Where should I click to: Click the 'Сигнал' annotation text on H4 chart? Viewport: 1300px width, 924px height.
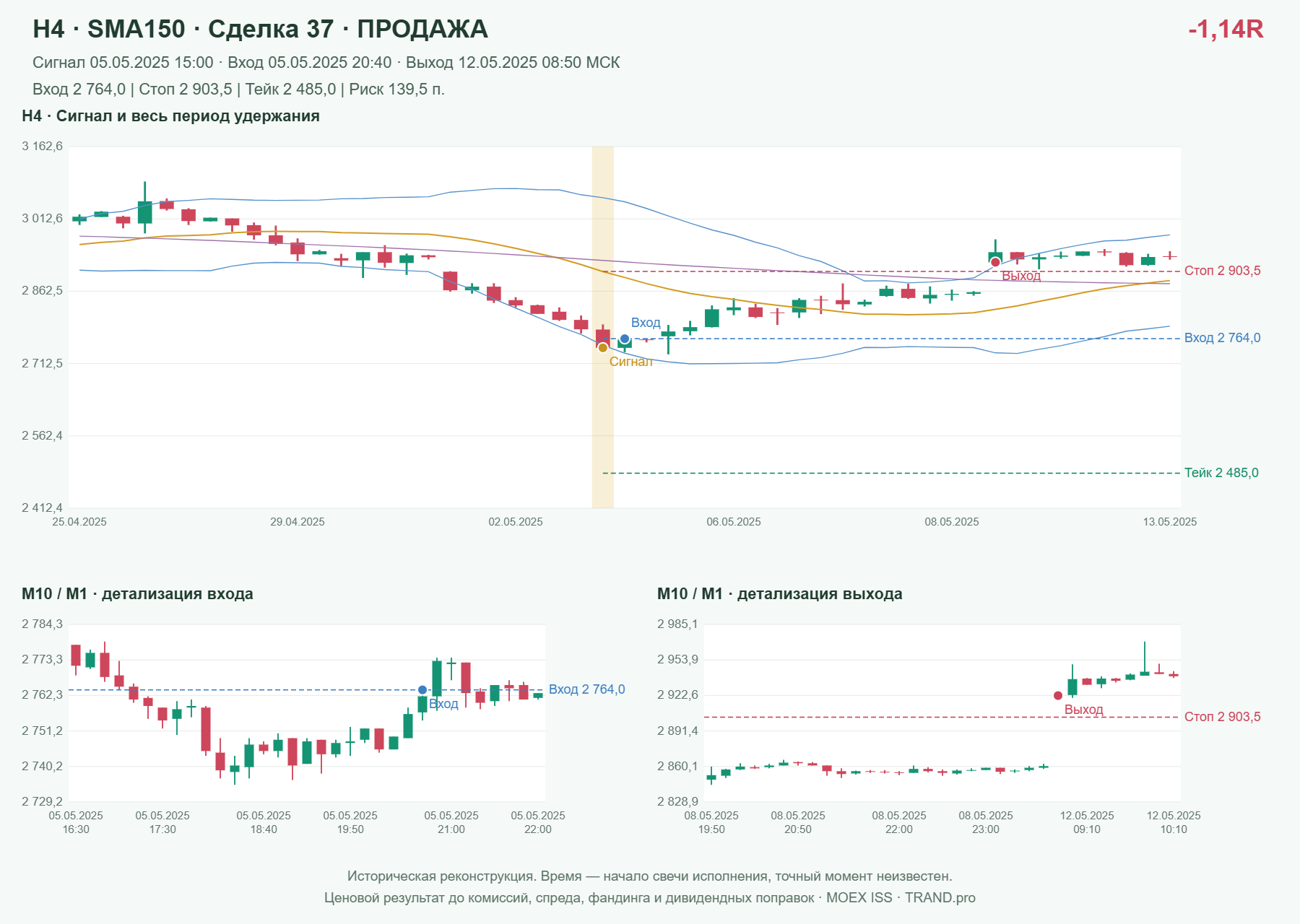(x=631, y=362)
